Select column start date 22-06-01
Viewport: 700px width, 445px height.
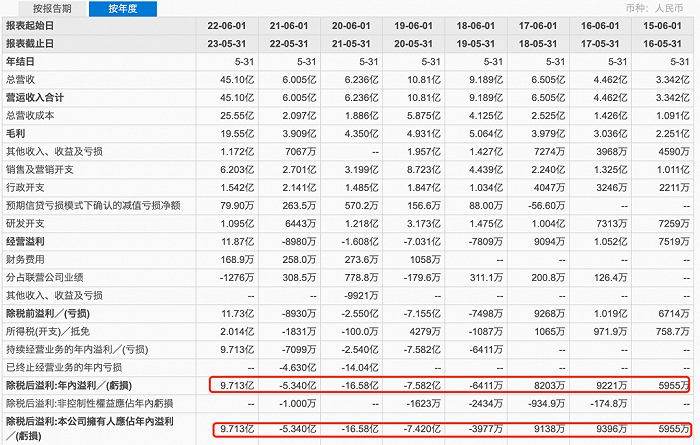tap(227, 26)
